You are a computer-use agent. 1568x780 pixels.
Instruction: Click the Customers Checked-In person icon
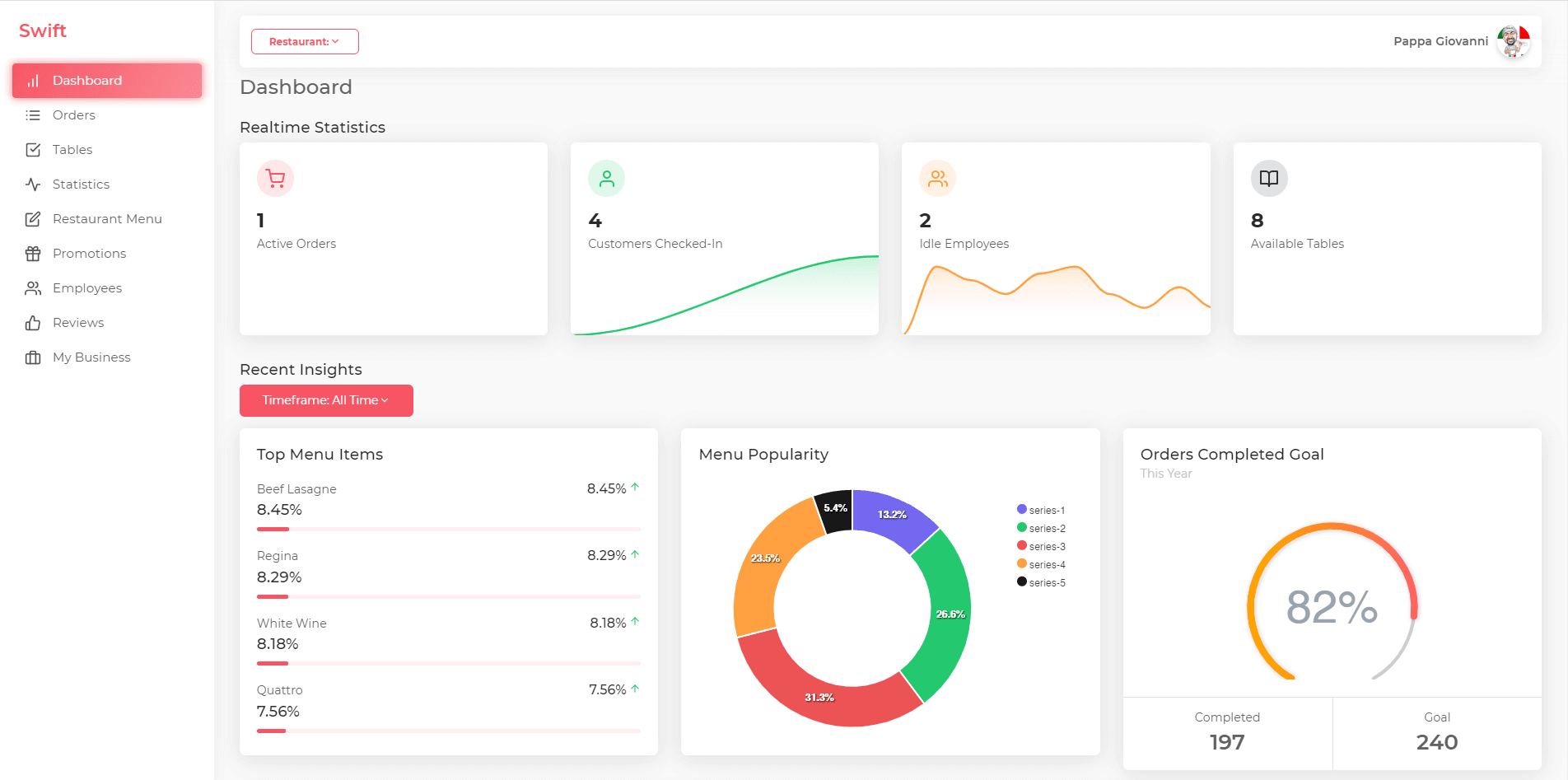point(606,178)
